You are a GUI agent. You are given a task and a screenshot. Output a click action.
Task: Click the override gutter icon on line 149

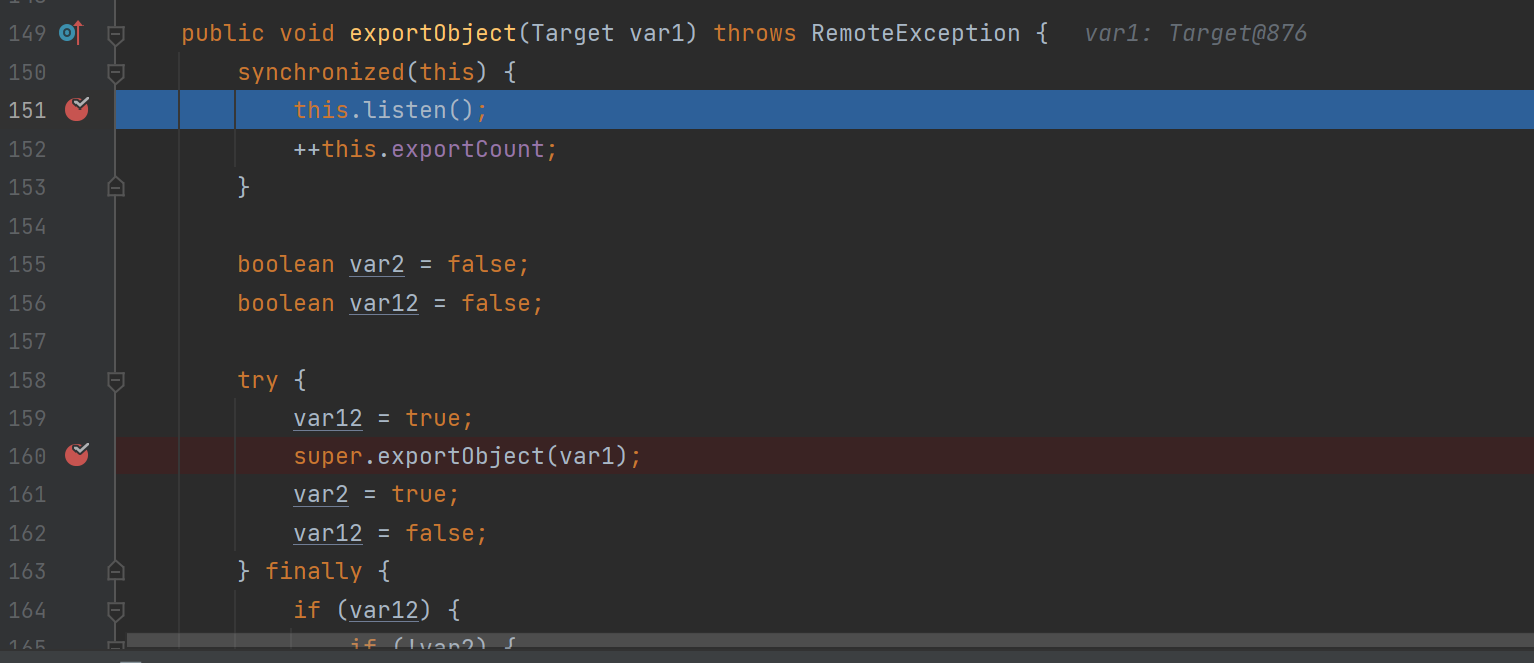(70, 33)
